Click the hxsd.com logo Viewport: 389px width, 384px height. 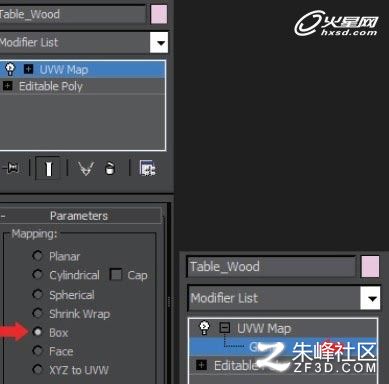coord(336,23)
